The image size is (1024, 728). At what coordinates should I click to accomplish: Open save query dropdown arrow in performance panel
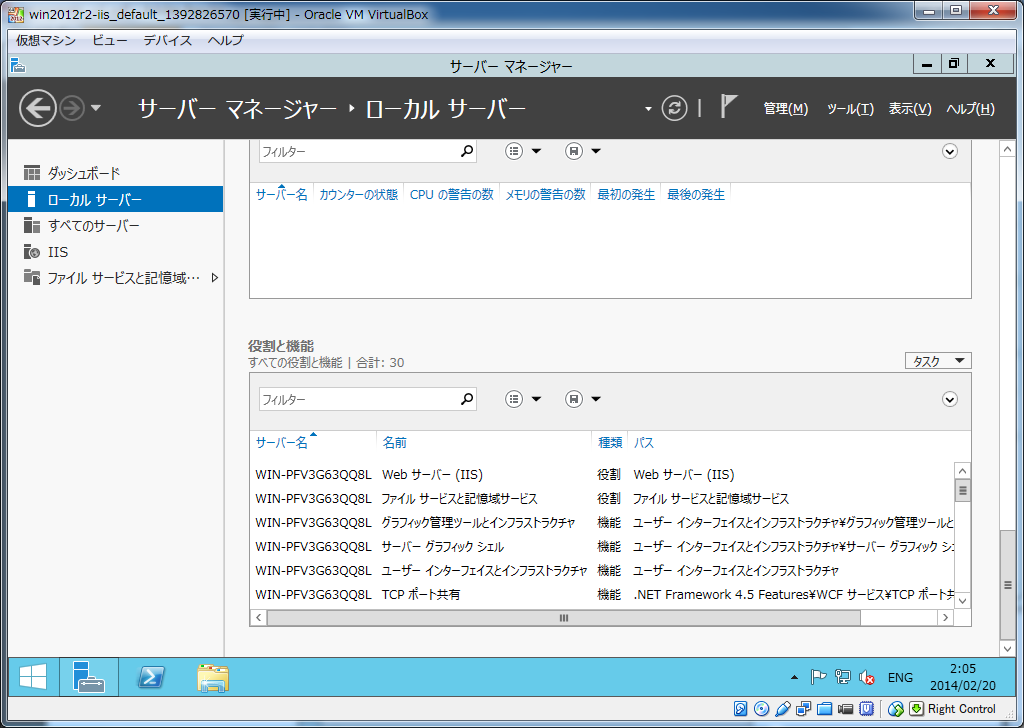click(x=596, y=151)
